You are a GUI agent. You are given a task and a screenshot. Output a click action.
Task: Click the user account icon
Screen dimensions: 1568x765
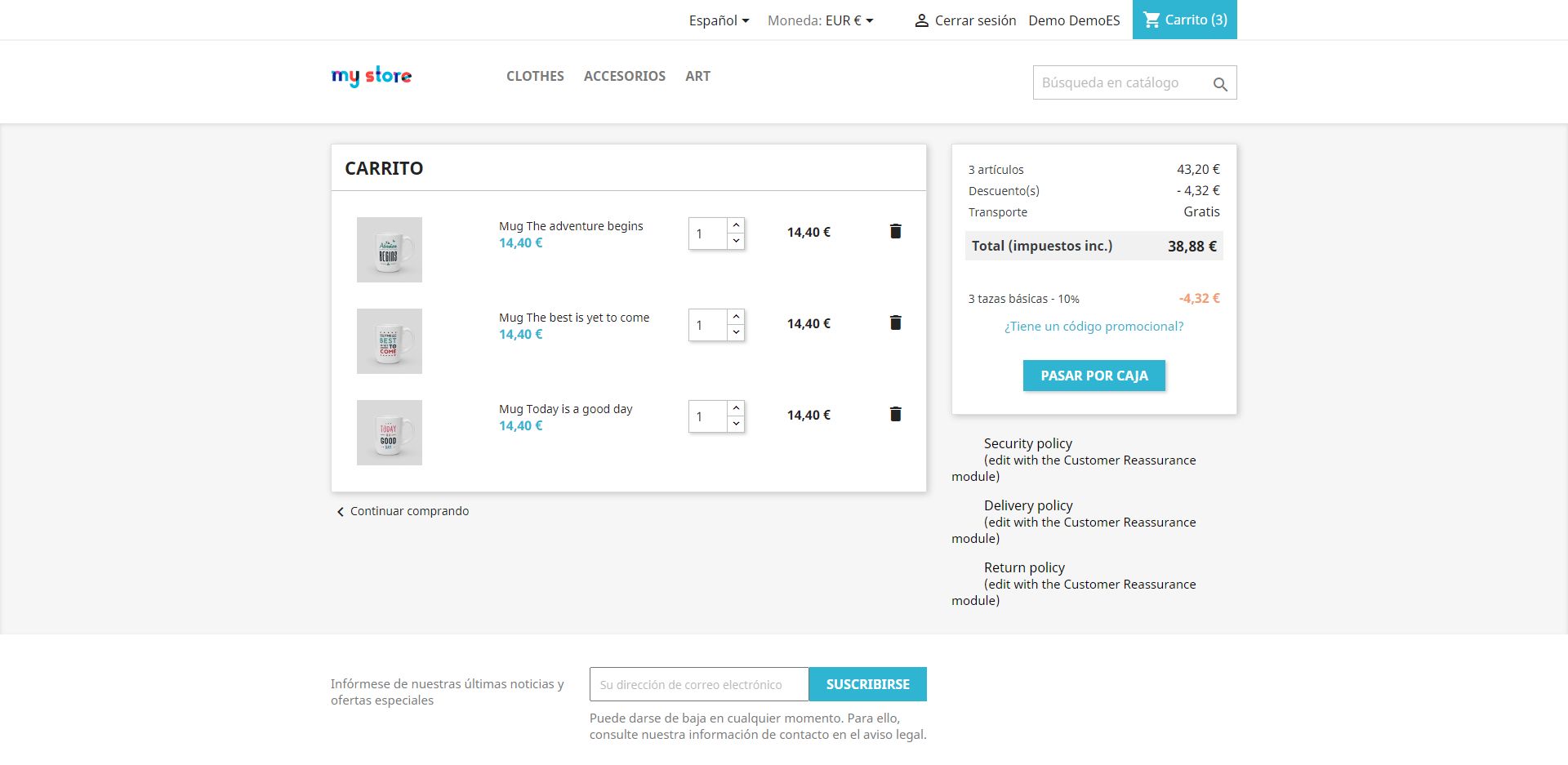point(921,20)
